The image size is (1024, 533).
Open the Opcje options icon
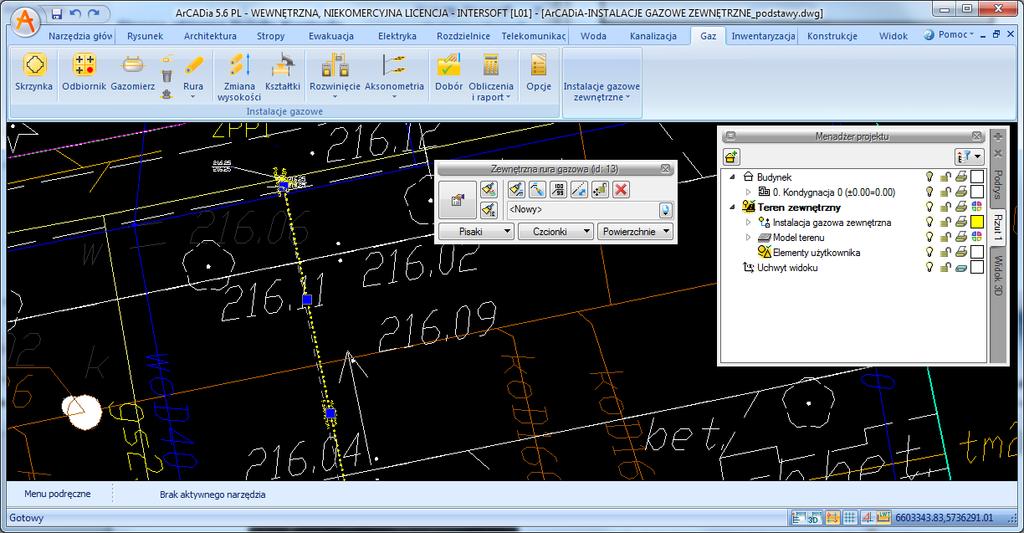[x=539, y=72]
